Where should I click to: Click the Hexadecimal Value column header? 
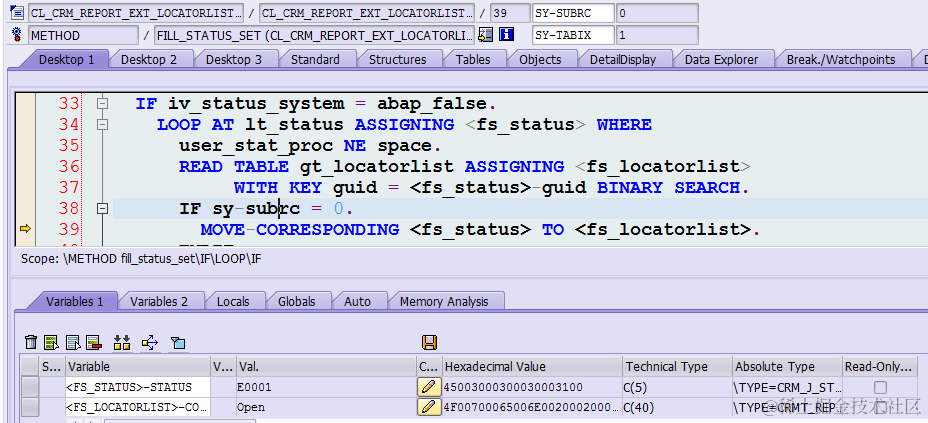(x=533, y=366)
